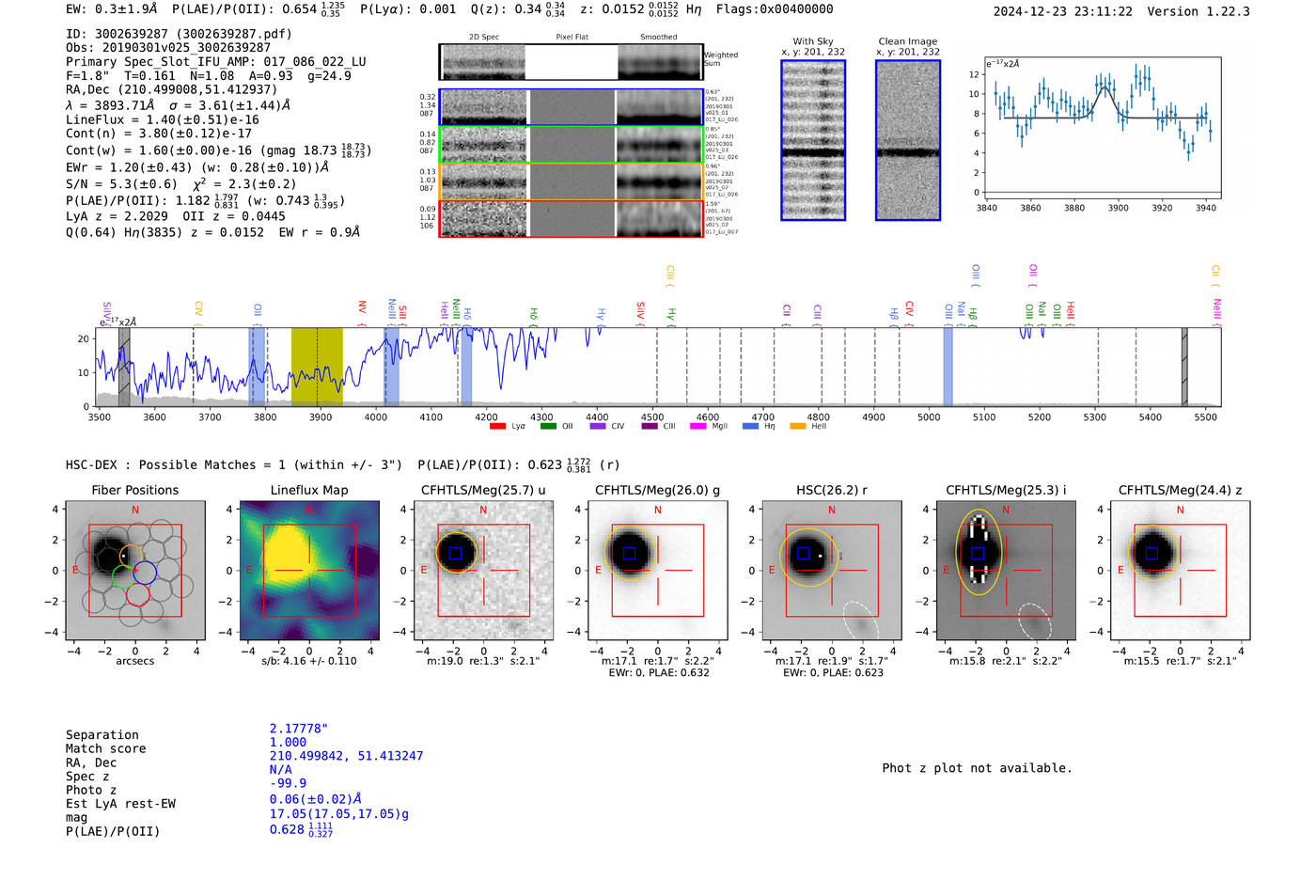Click the dark purple CIII legend swatch

click(650, 426)
